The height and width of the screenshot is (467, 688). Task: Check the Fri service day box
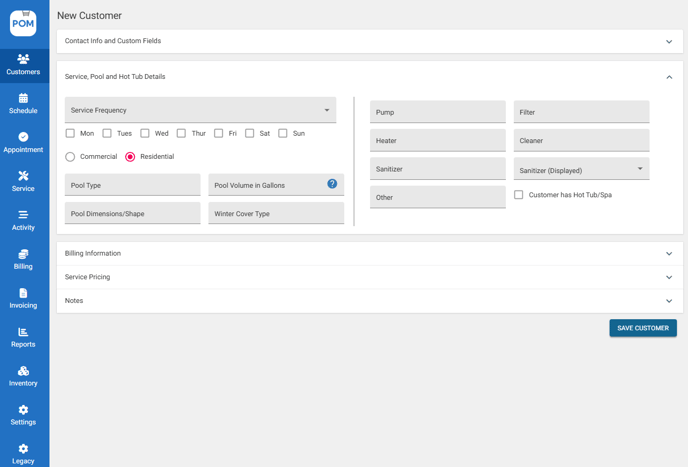218,133
